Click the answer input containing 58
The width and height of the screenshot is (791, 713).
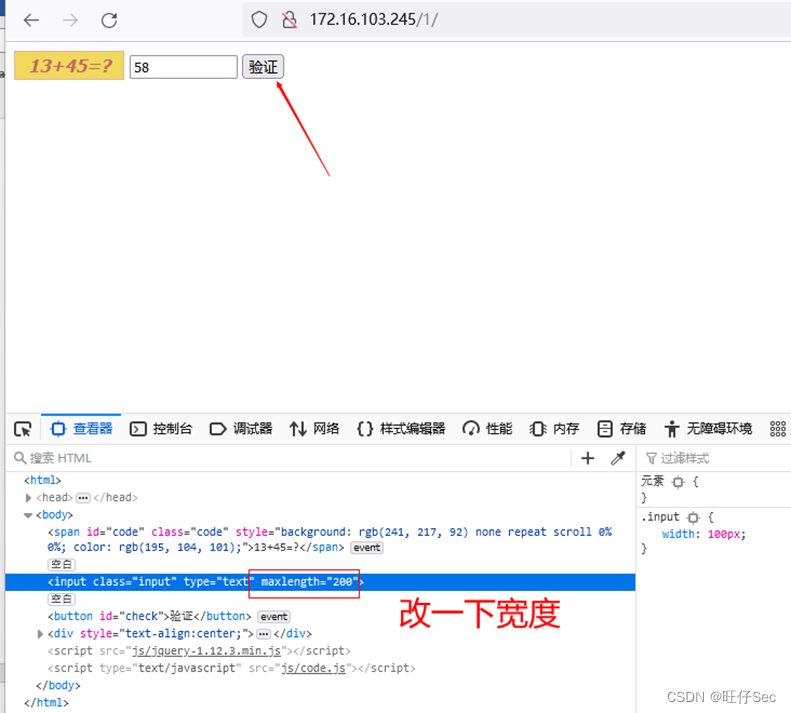[x=183, y=67]
